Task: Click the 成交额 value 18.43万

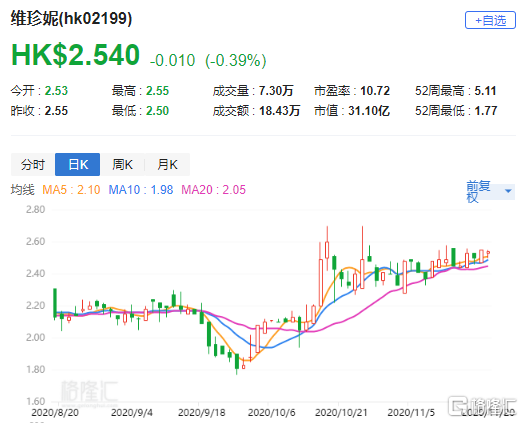Action: click(280, 111)
